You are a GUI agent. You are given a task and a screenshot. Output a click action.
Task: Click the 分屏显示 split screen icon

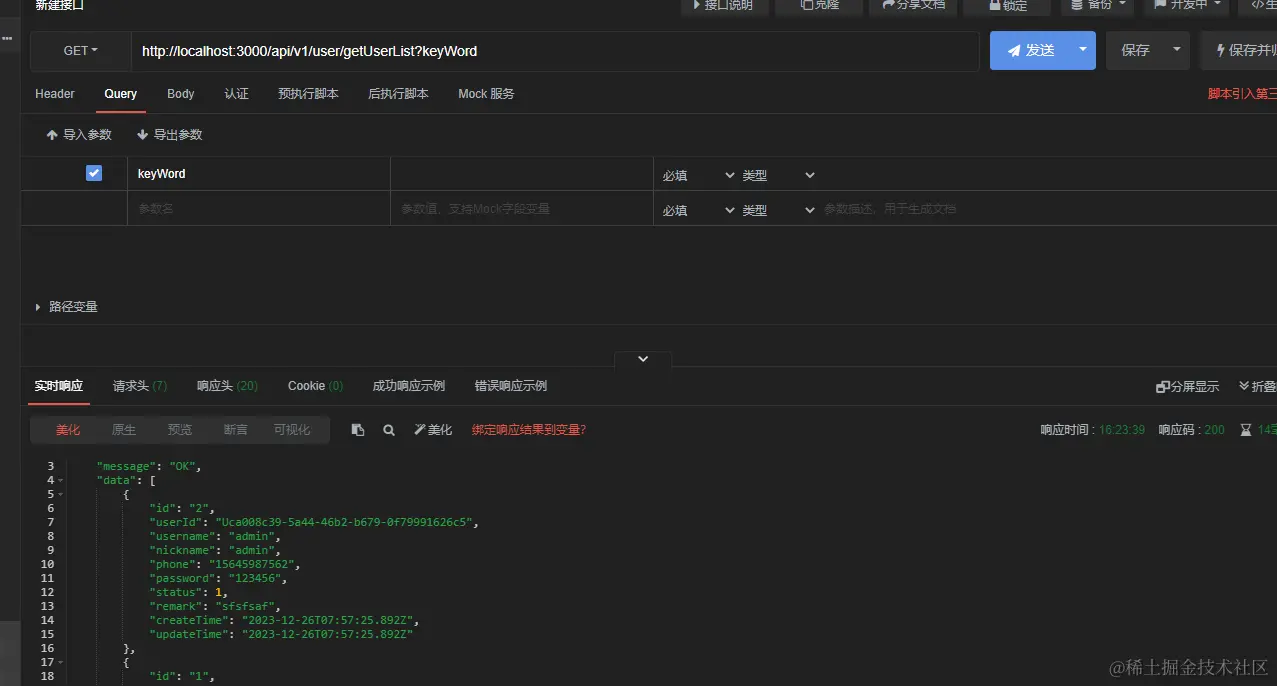[x=1163, y=387]
